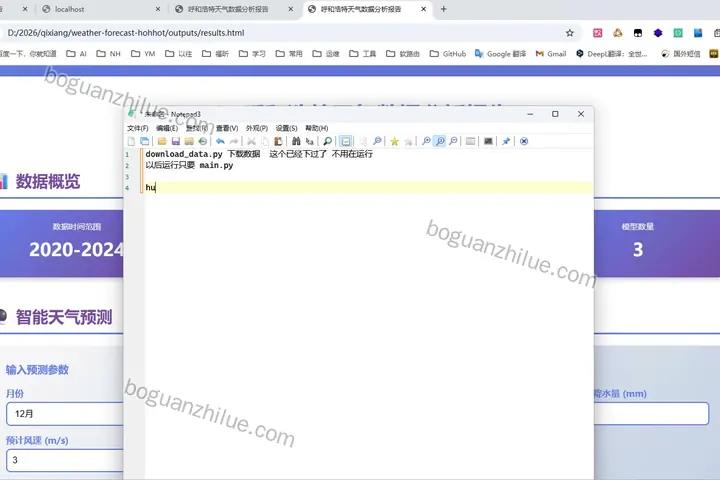The image size is (720, 480).
Task: Click the yellow star favorites icon
Action: [x=394, y=141]
